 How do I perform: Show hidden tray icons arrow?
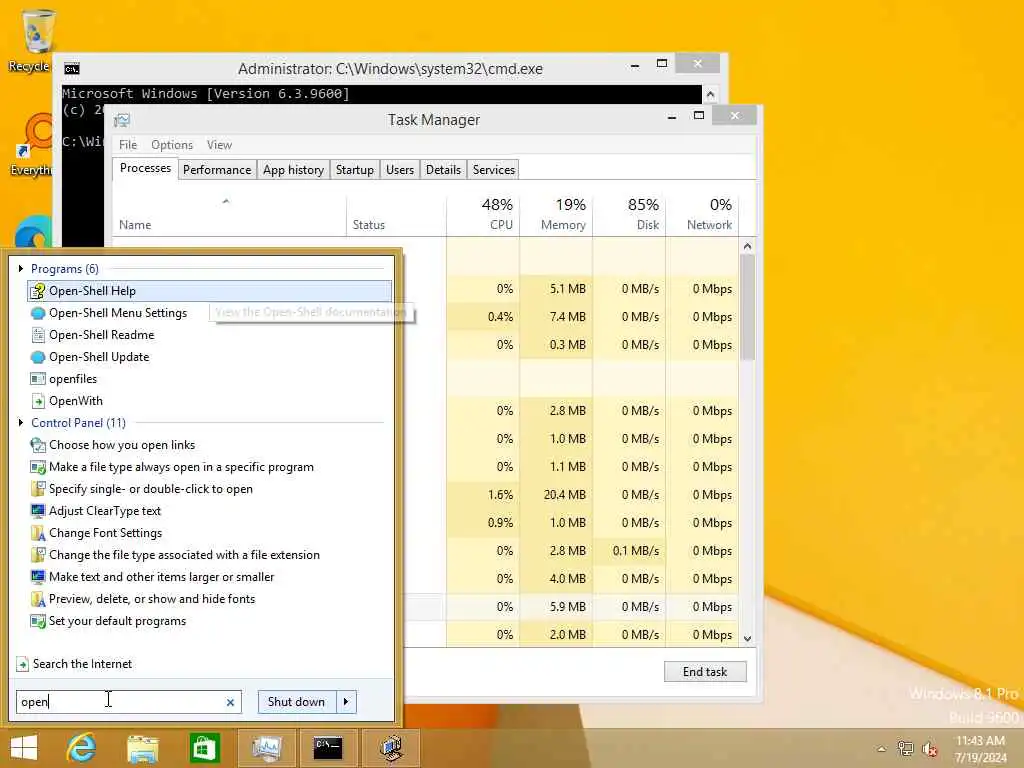(x=882, y=749)
